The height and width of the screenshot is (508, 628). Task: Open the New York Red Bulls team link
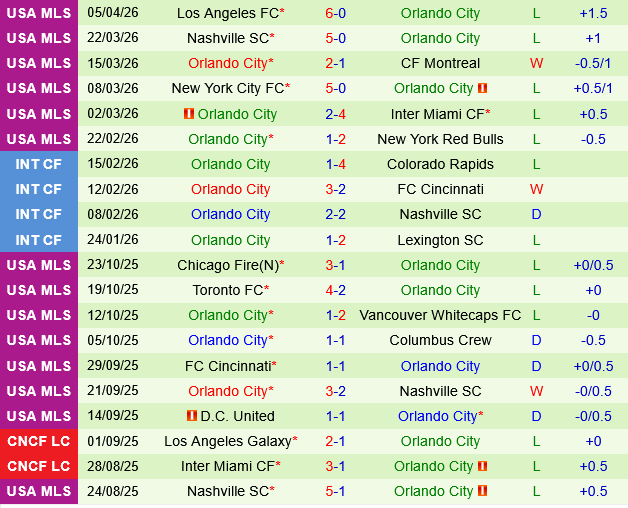coord(440,139)
